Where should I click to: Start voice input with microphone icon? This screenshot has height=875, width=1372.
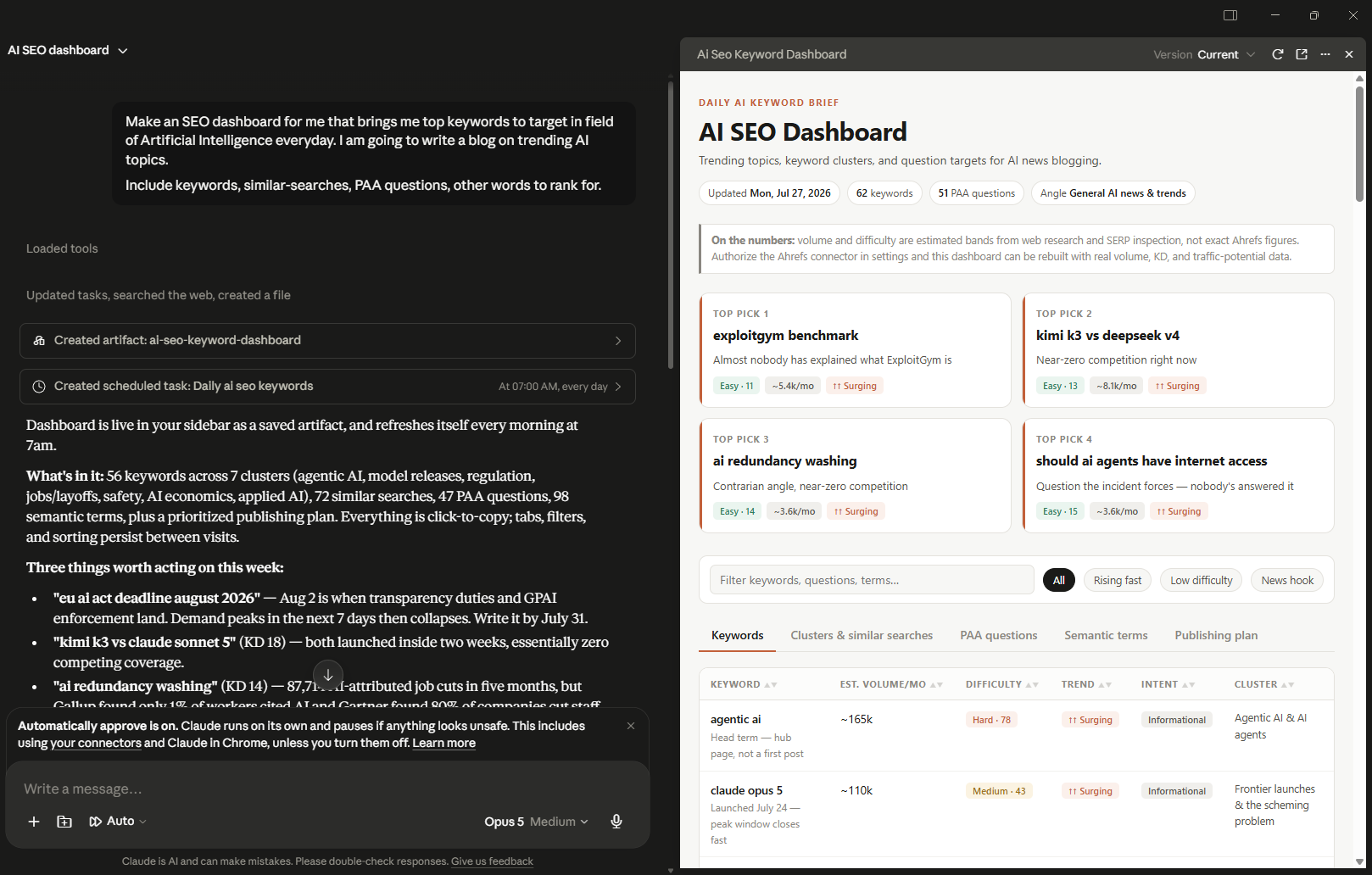click(x=616, y=822)
